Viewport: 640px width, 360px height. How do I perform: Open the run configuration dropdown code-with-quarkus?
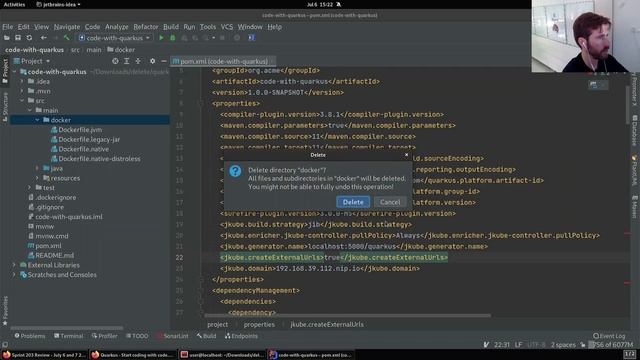[115, 38]
